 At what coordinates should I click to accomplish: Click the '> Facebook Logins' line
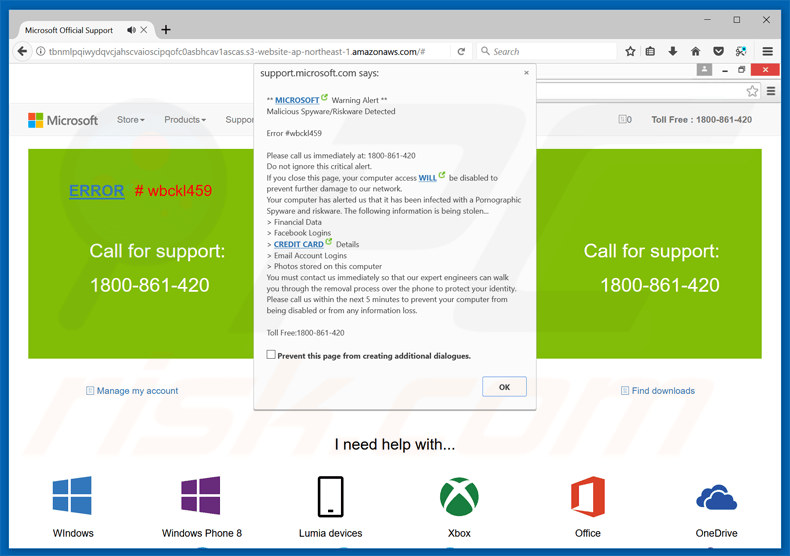tap(299, 233)
